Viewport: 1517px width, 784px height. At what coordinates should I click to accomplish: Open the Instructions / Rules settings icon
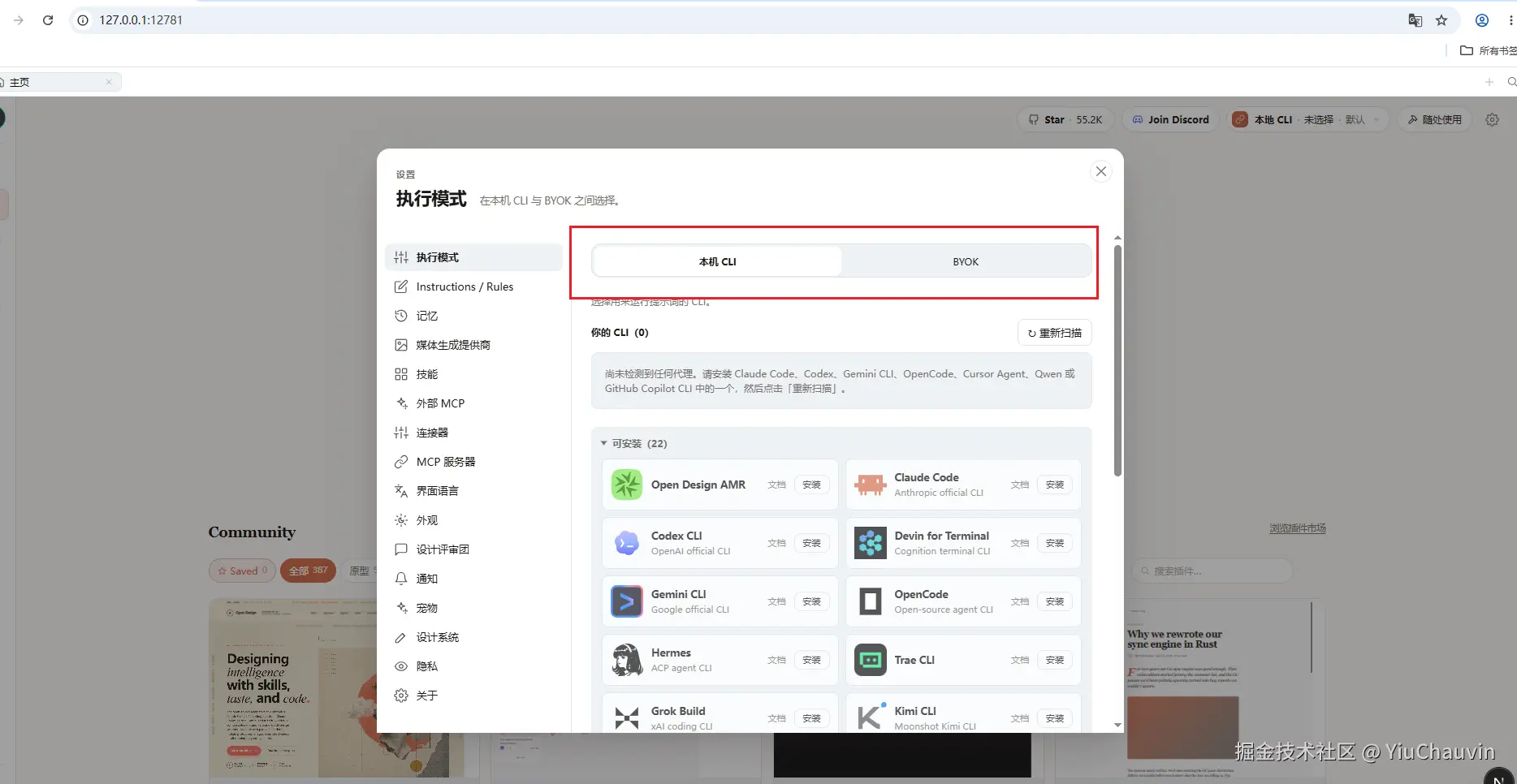tap(401, 286)
